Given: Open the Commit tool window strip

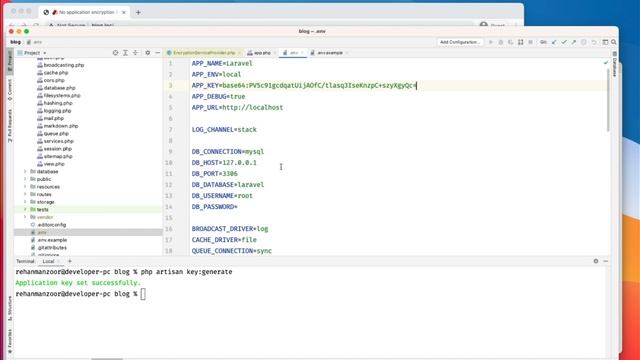Looking at the screenshot, I should click(x=10, y=90).
